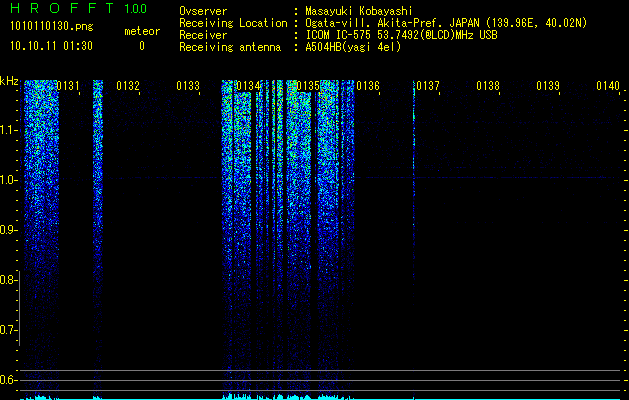Screen dimensions: 629x400
Task: Click the filename 1010110130.png
Action: click(52, 26)
